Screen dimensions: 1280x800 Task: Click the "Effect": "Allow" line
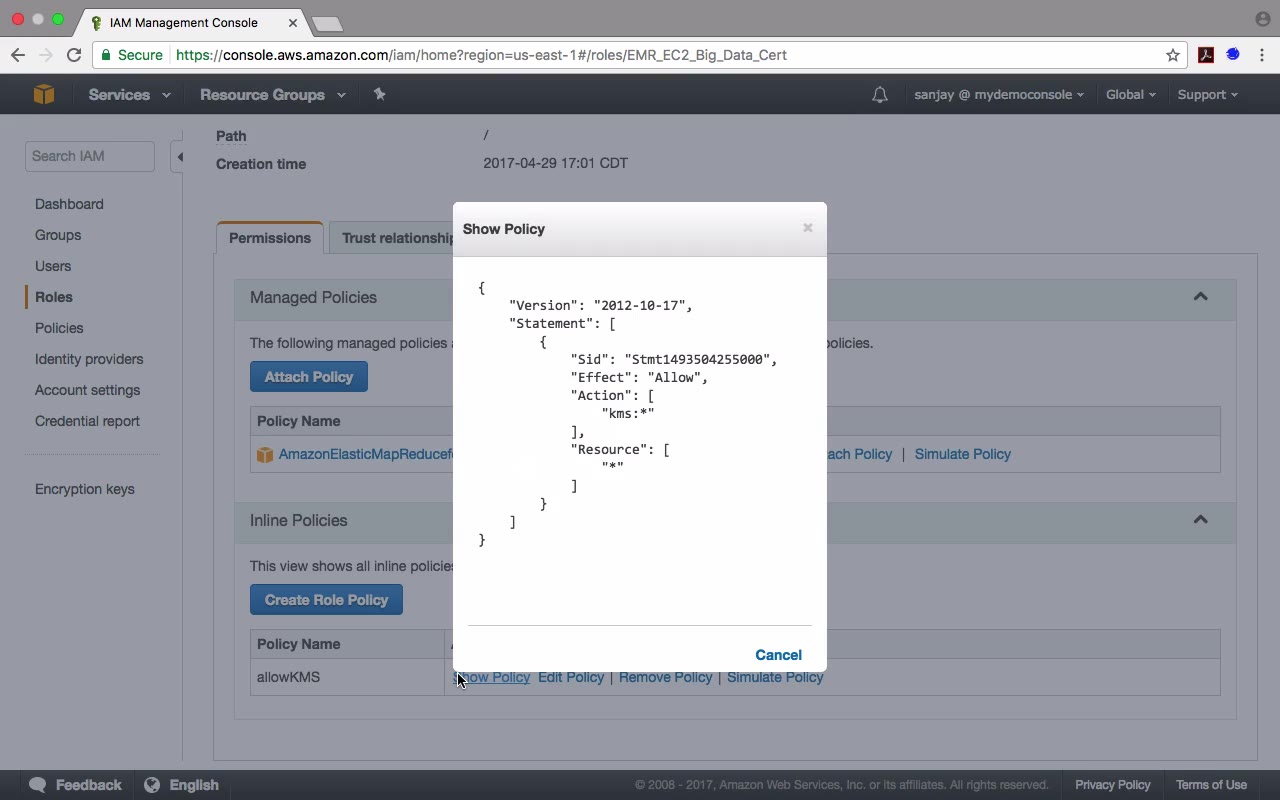click(639, 377)
